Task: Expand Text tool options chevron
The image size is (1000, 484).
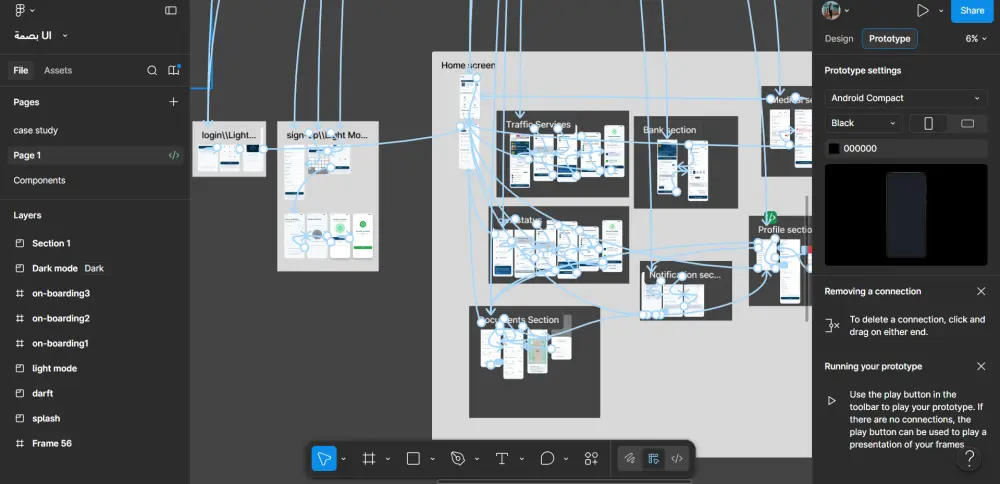Action: [x=522, y=459]
